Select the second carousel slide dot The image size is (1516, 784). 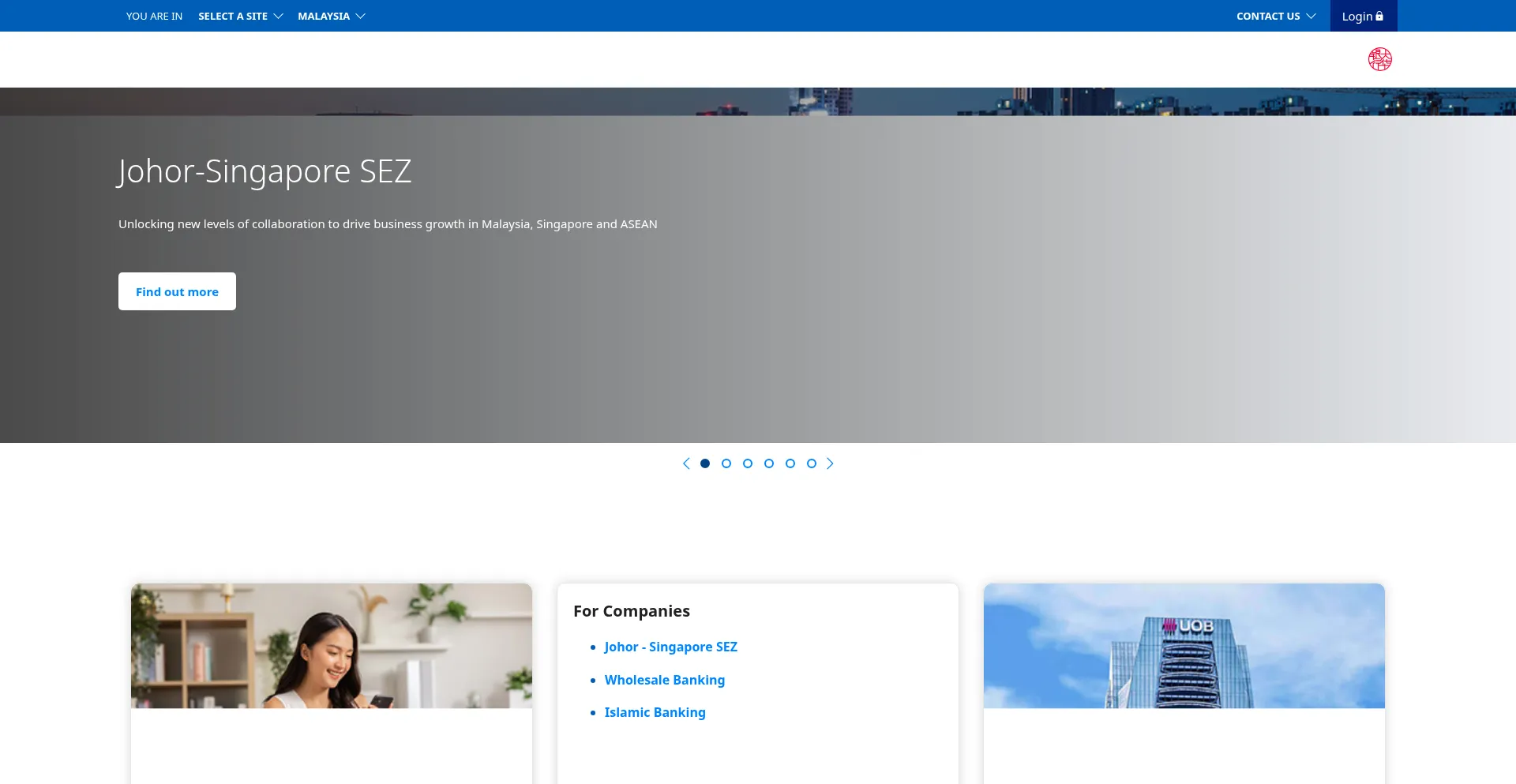(726, 463)
